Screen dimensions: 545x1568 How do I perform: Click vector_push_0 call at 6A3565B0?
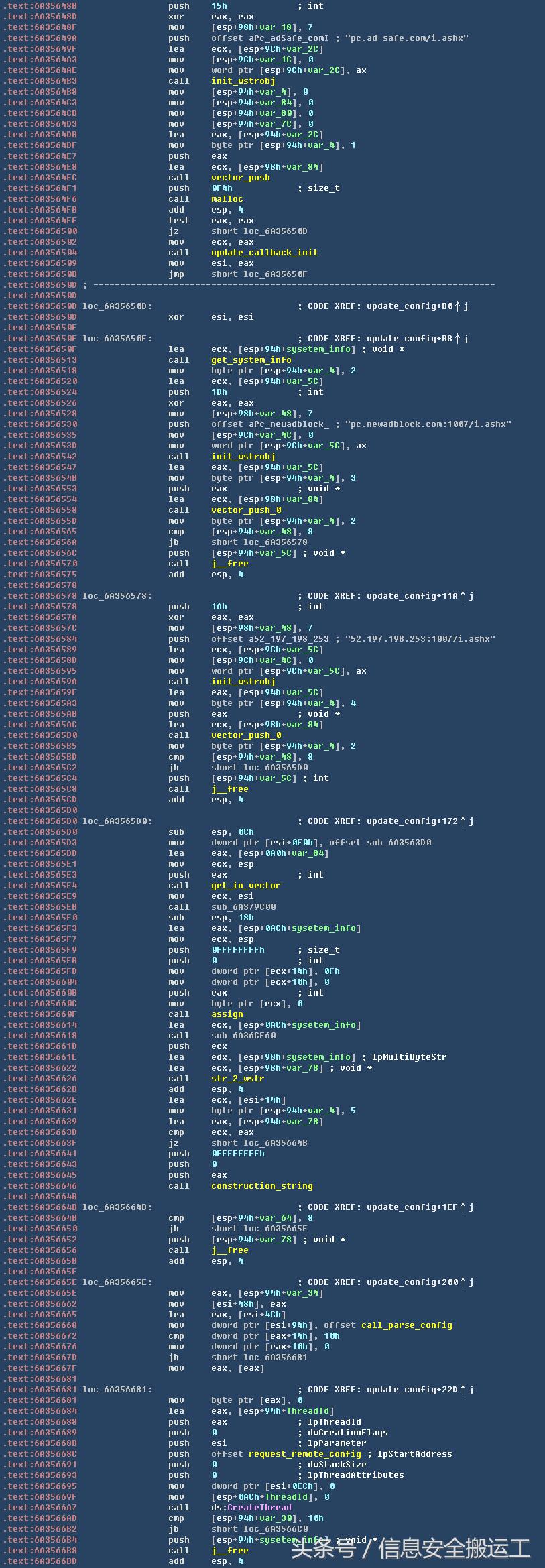(x=246, y=735)
